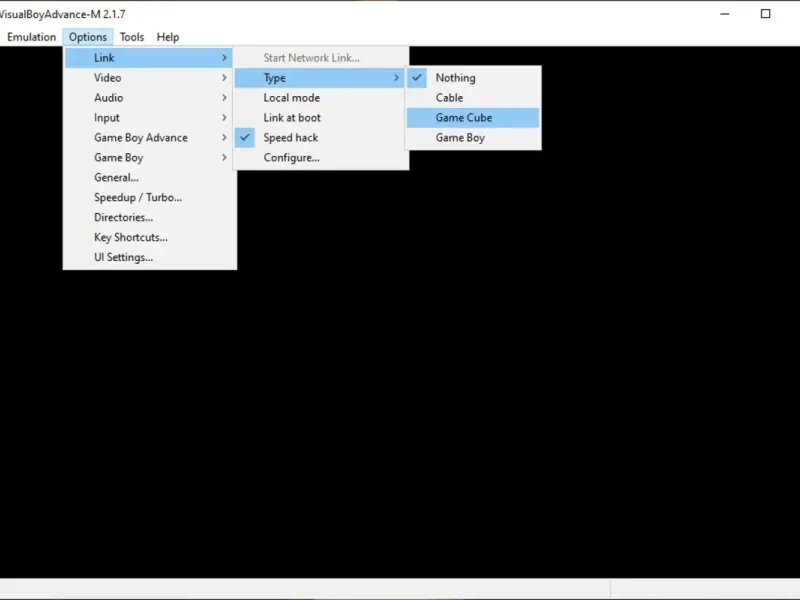The image size is (800, 600).
Task: Expand the Game Boy Advance submenu
Action: pos(149,137)
